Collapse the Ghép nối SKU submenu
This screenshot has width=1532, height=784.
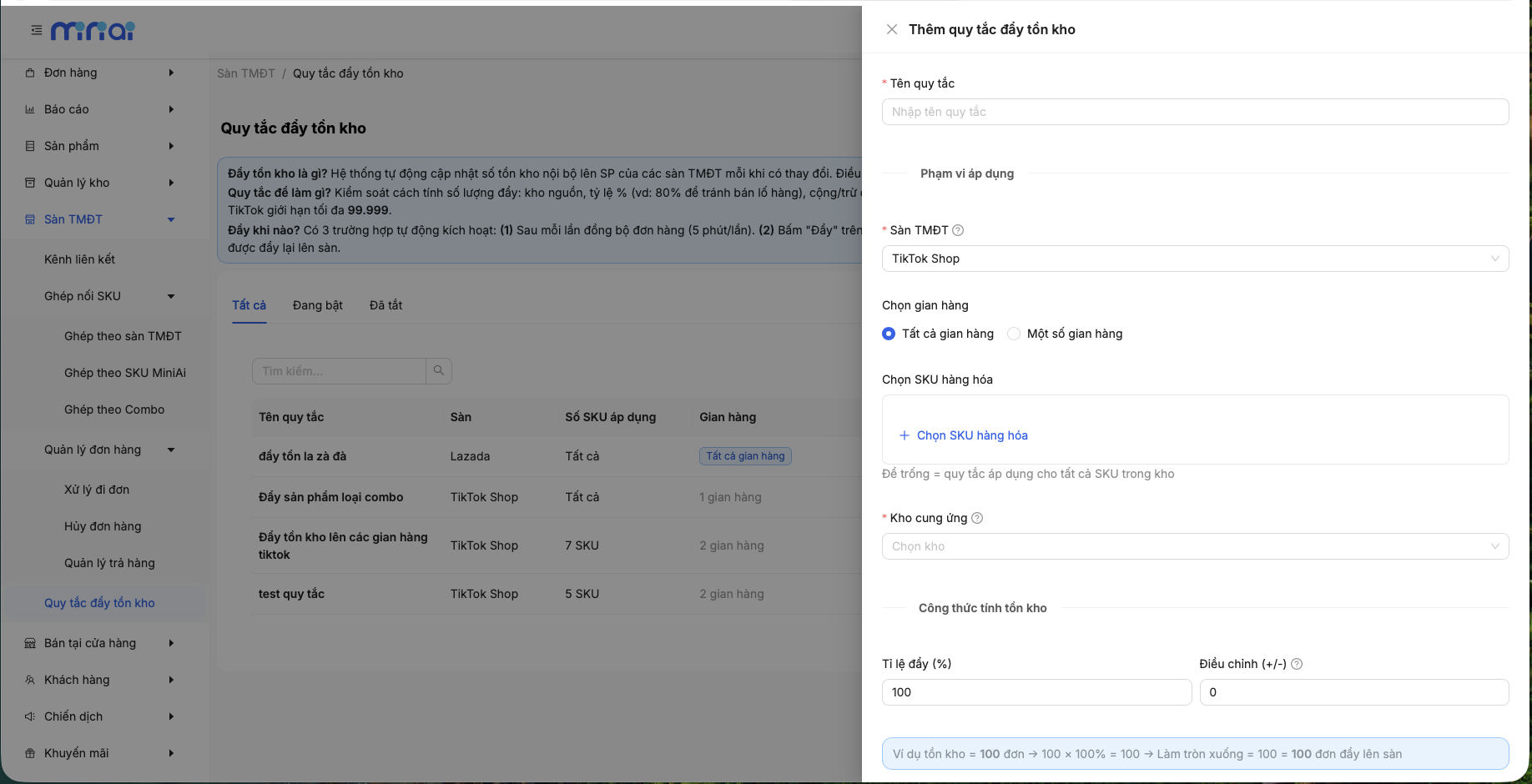pyautogui.click(x=171, y=296)
